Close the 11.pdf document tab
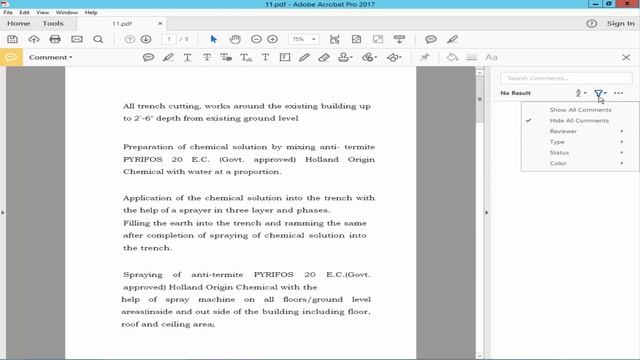The height and width of the screenshot is (360, 640). pyautogui.click(x=160, y=24)
